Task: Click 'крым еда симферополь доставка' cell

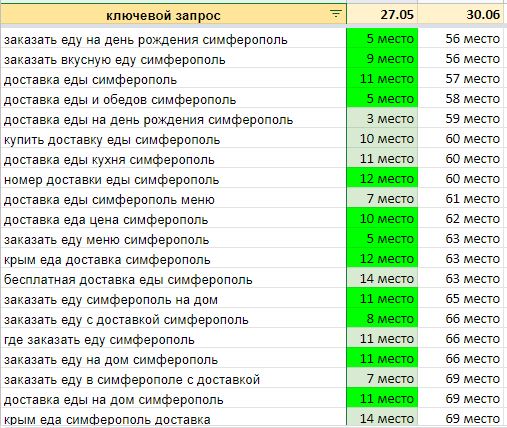Action: tap(173, 418)
